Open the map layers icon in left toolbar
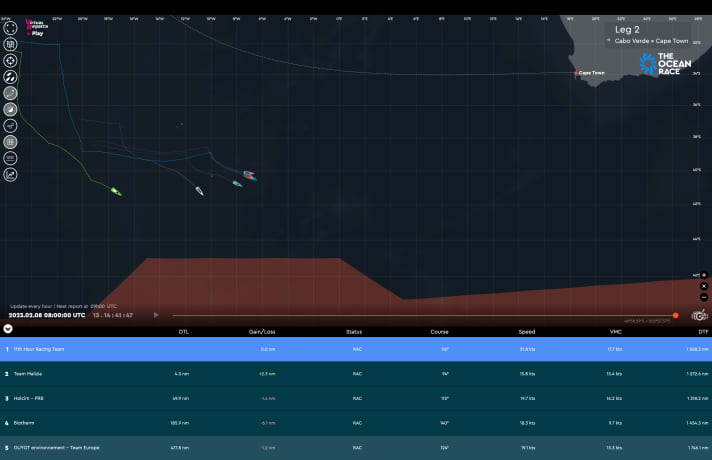The image size is (712, 460). tap(10, 44)
